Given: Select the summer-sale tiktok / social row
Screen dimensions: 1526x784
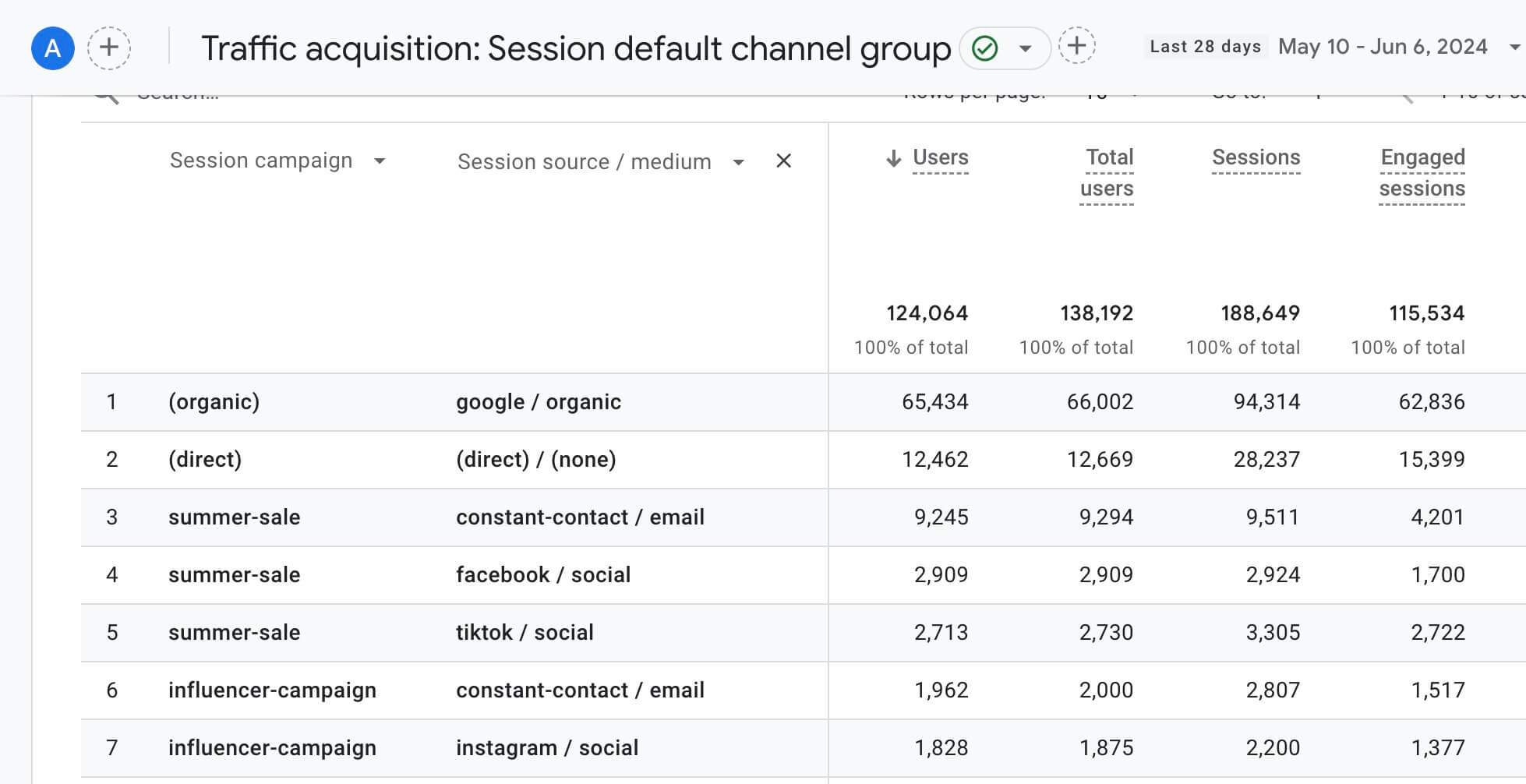Looking at the screenshot, I should (x=525, y=632).
